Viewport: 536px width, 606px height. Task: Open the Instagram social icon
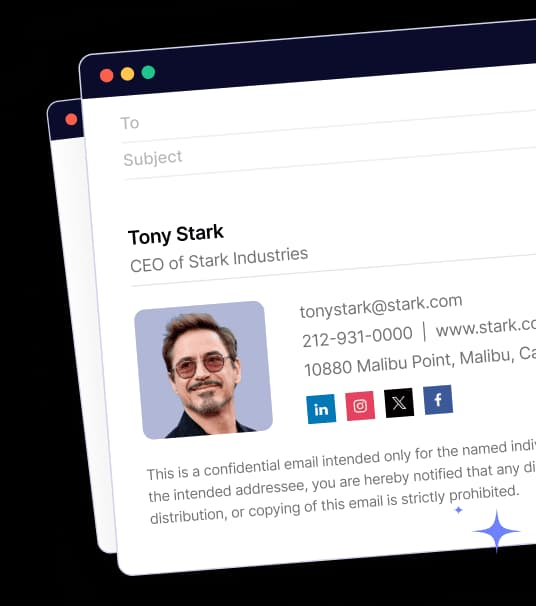pyautogui.click(x=360, y=406)
